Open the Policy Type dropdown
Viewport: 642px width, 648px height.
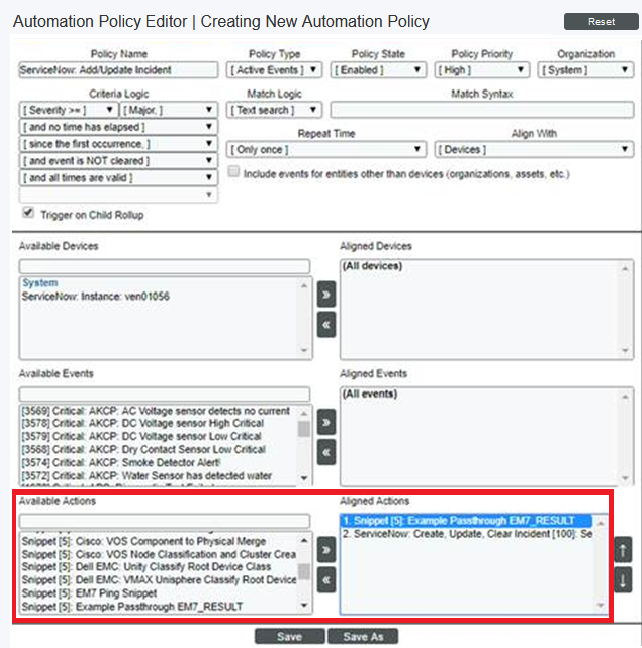(273, 70)
